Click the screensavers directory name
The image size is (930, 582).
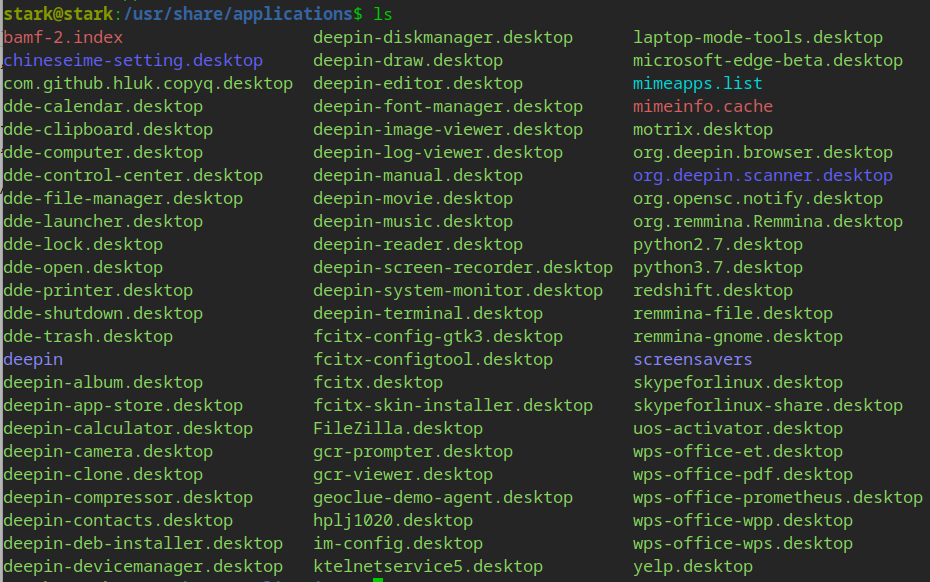pos(692,360)
